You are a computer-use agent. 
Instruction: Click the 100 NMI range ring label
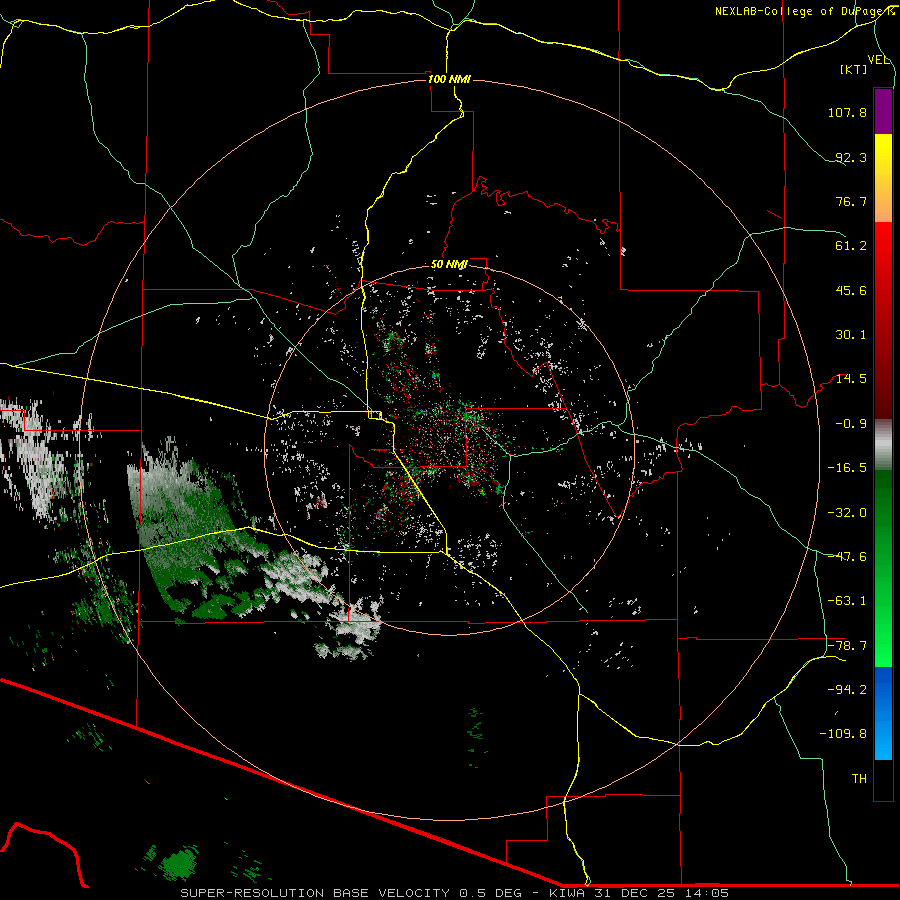(x=449, y=79)
